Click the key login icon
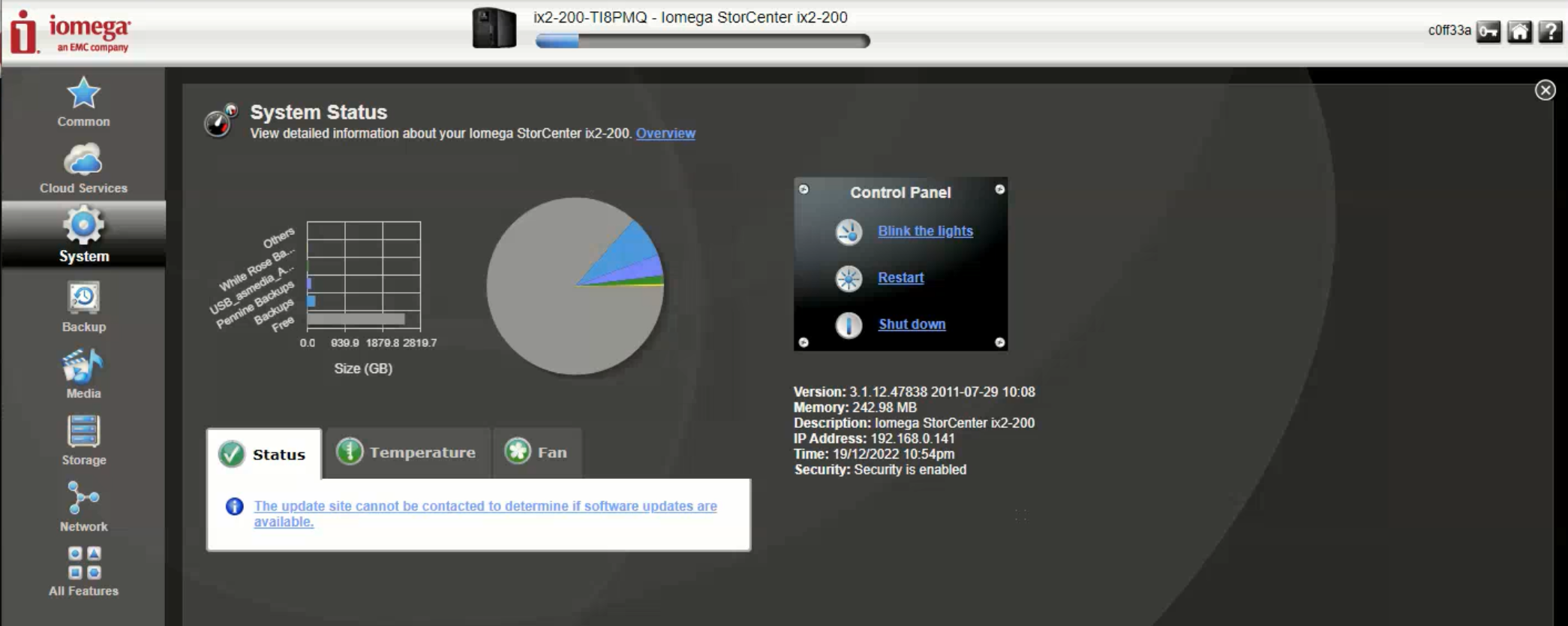The height and width of the screenshot is (626, 1568). pyautogui.click(x=1488, y=32)
